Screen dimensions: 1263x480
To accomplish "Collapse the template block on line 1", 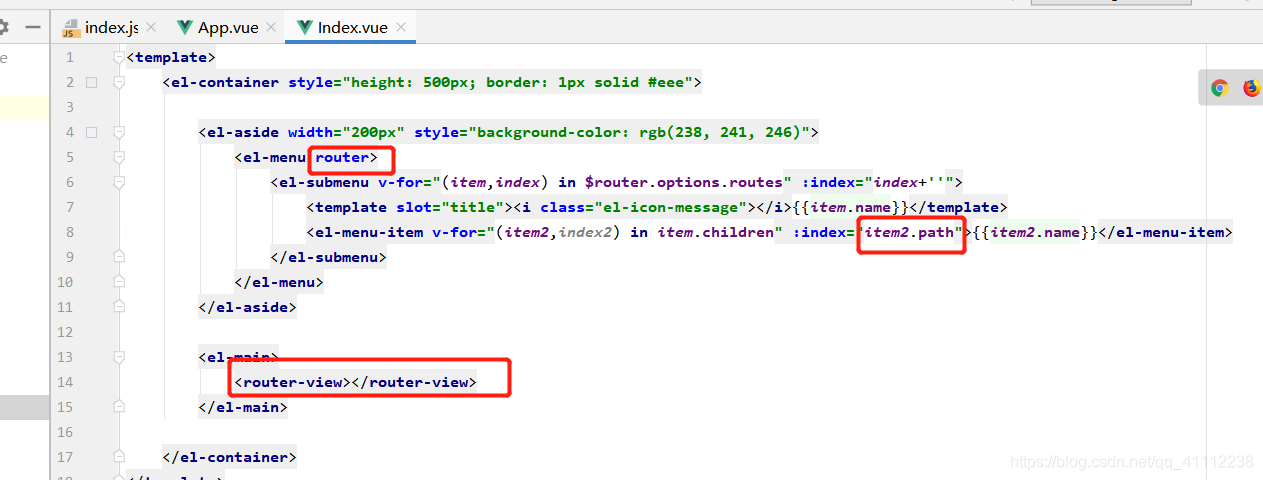I will 120,57.
